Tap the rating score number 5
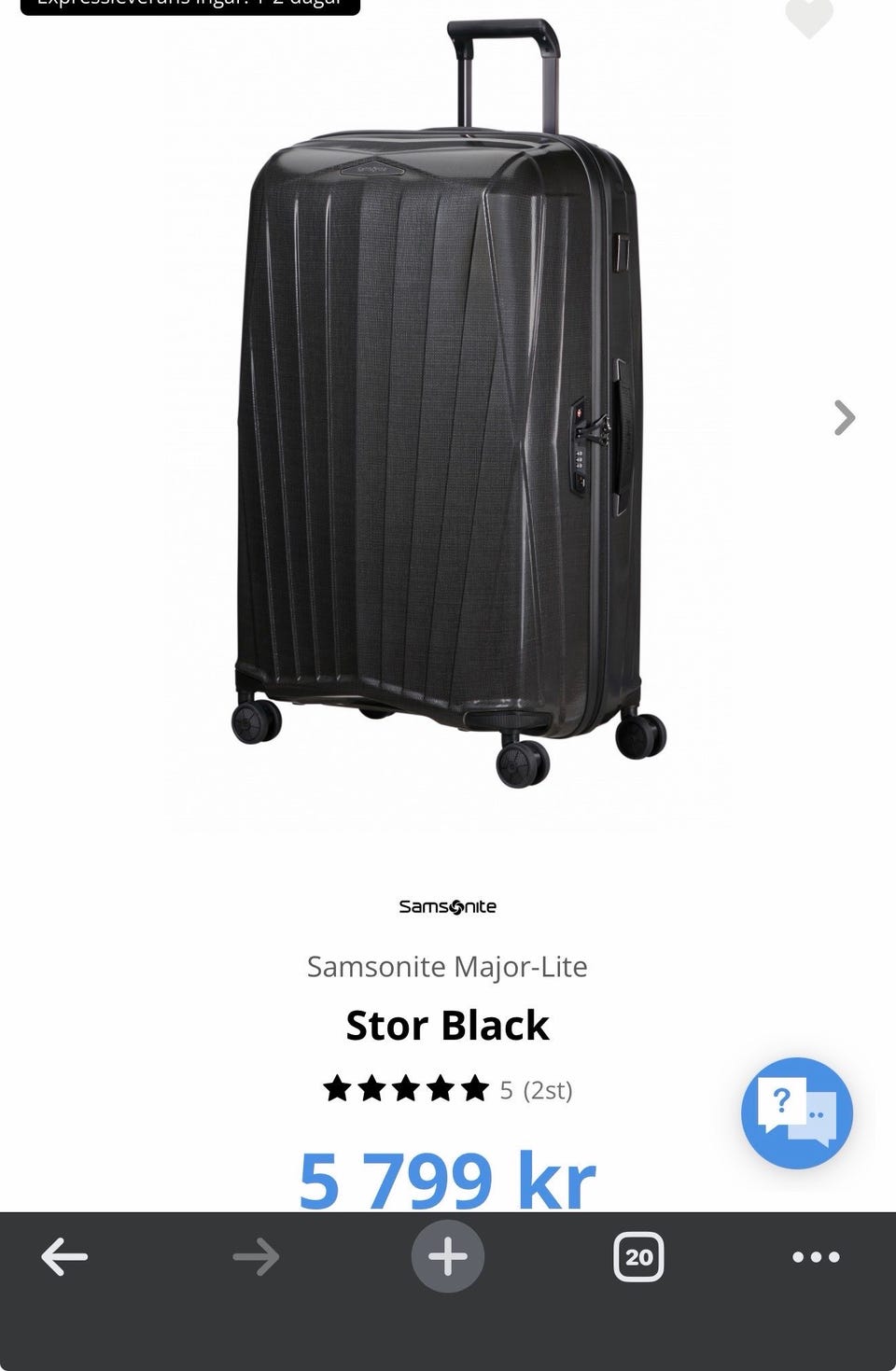This screenshot has height=1371, width=896. [x=506, y=1089]
